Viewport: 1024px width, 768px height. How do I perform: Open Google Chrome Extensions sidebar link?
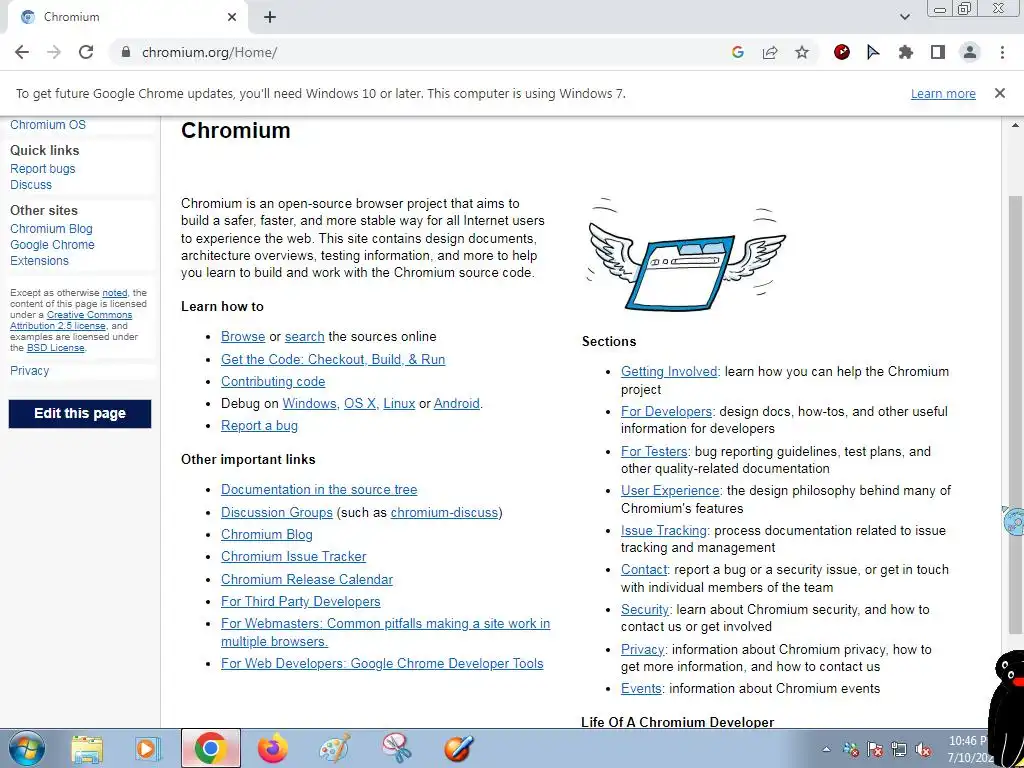52,252
